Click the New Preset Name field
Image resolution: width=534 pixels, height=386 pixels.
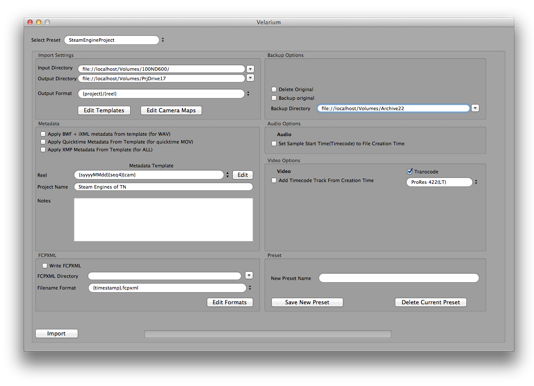399,278
